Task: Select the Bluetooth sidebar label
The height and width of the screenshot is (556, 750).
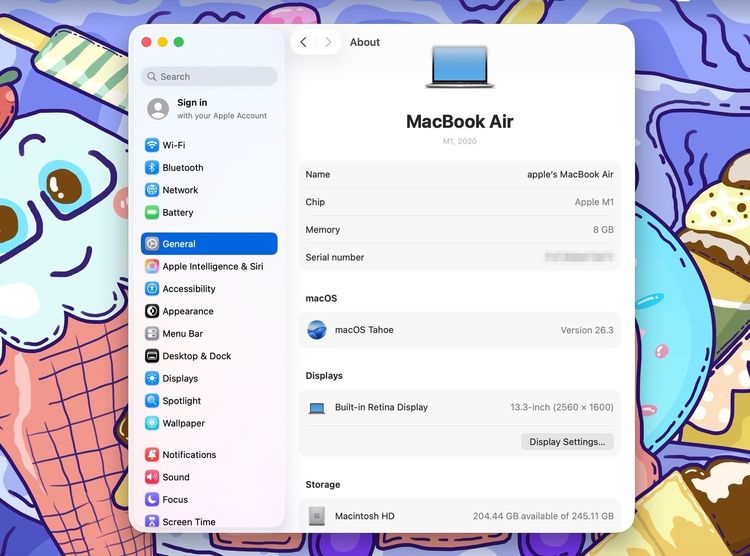Action: 183,167
